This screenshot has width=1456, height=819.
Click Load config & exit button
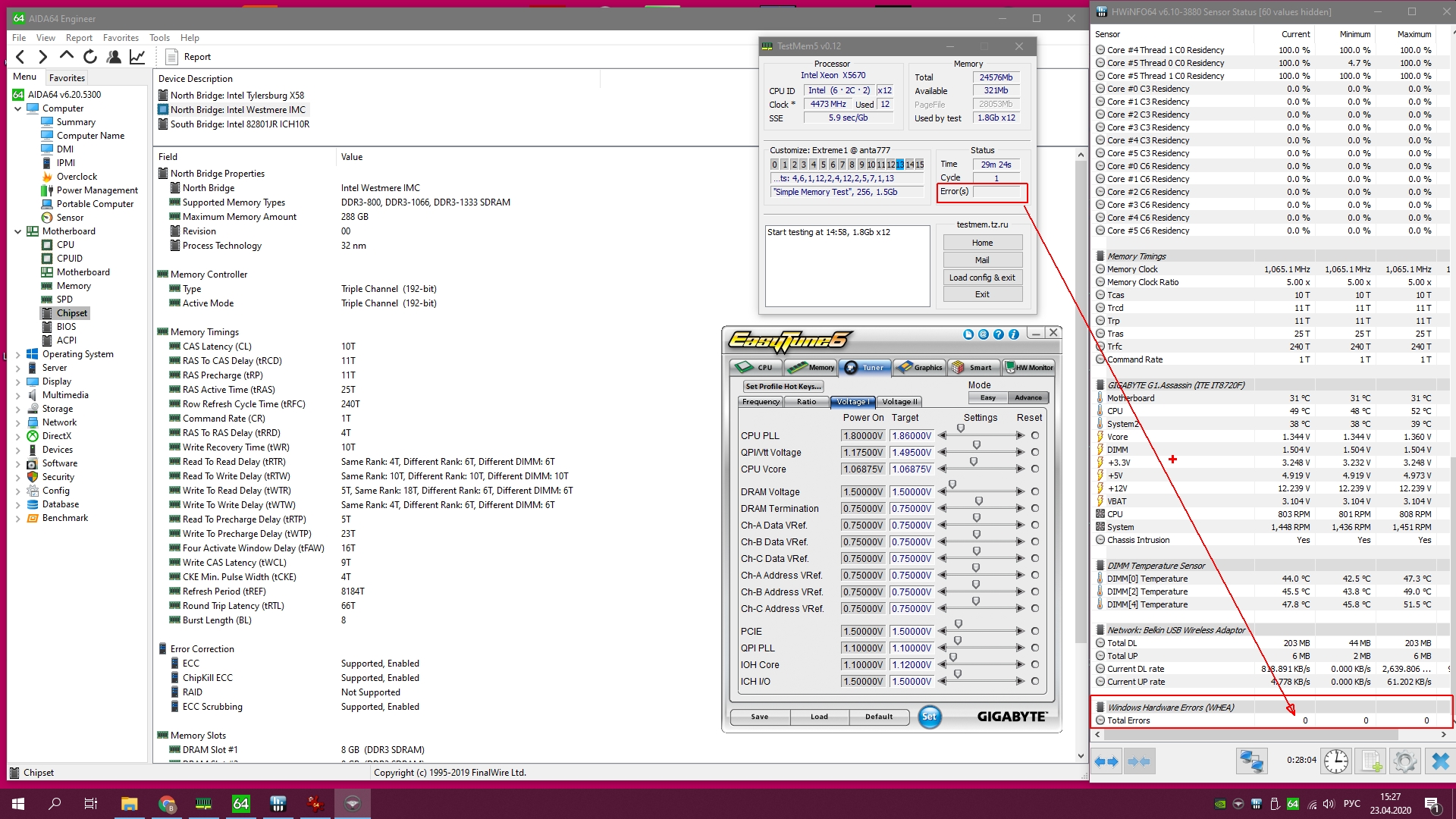click(982, 278)
